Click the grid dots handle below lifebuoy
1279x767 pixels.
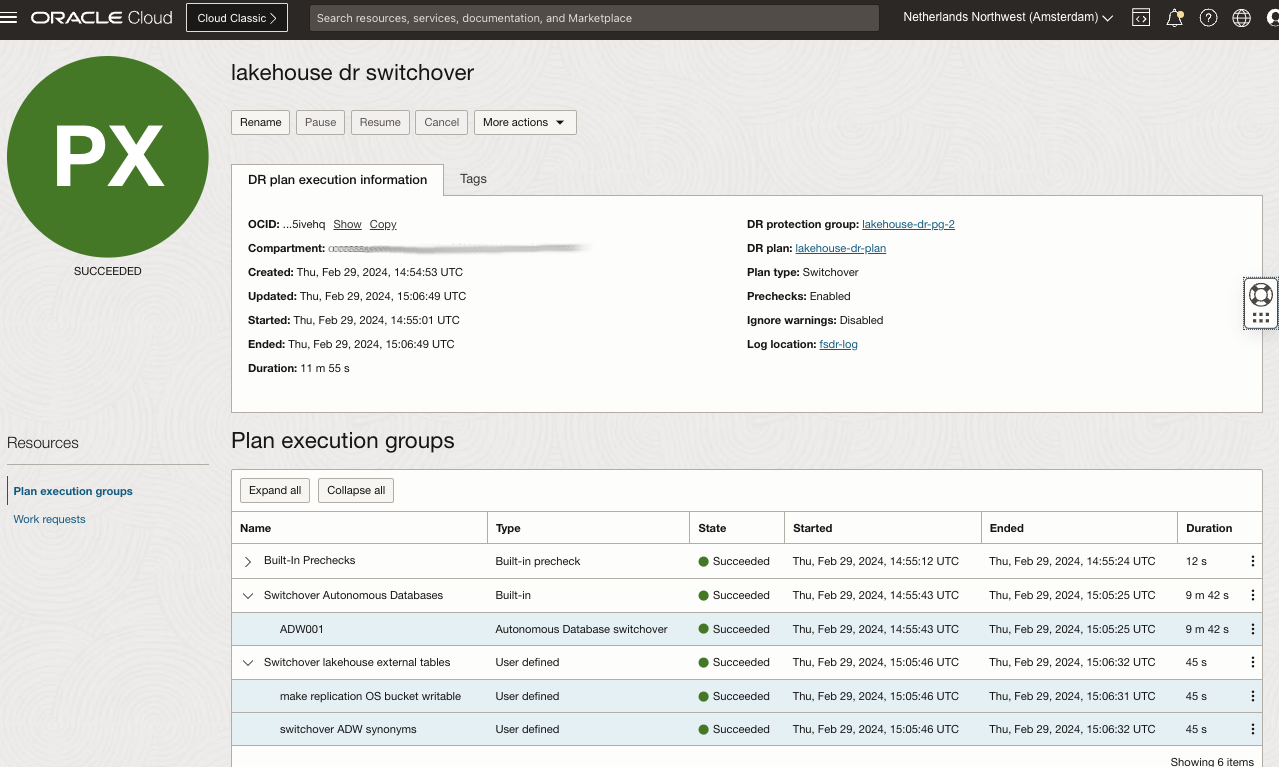pyautogui.click(x=1261, y=317)
